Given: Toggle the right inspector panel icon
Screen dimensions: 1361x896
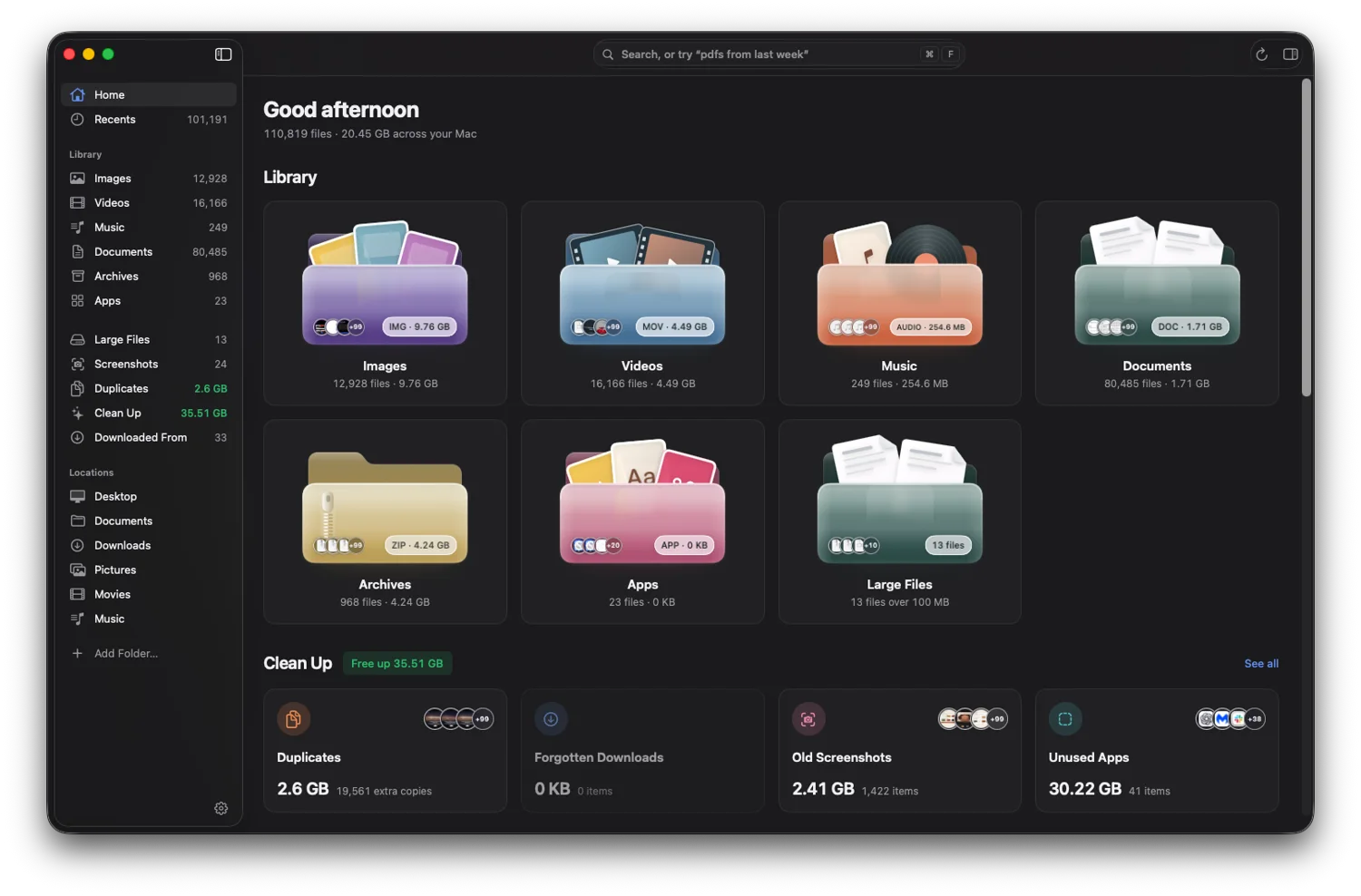Looking at the screenshot, I should [x=1290, y=54].
